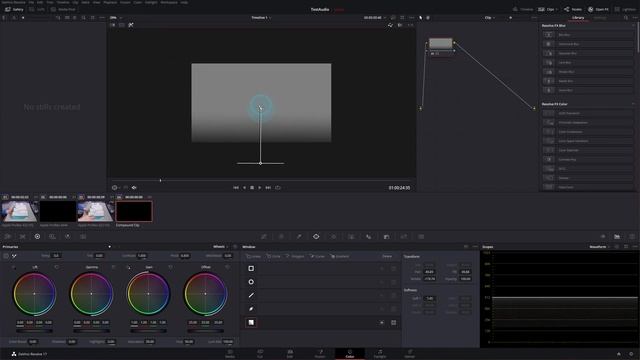Open the Magic Mask palette
The width and height of the screenshot is (640, 360).
351,236
